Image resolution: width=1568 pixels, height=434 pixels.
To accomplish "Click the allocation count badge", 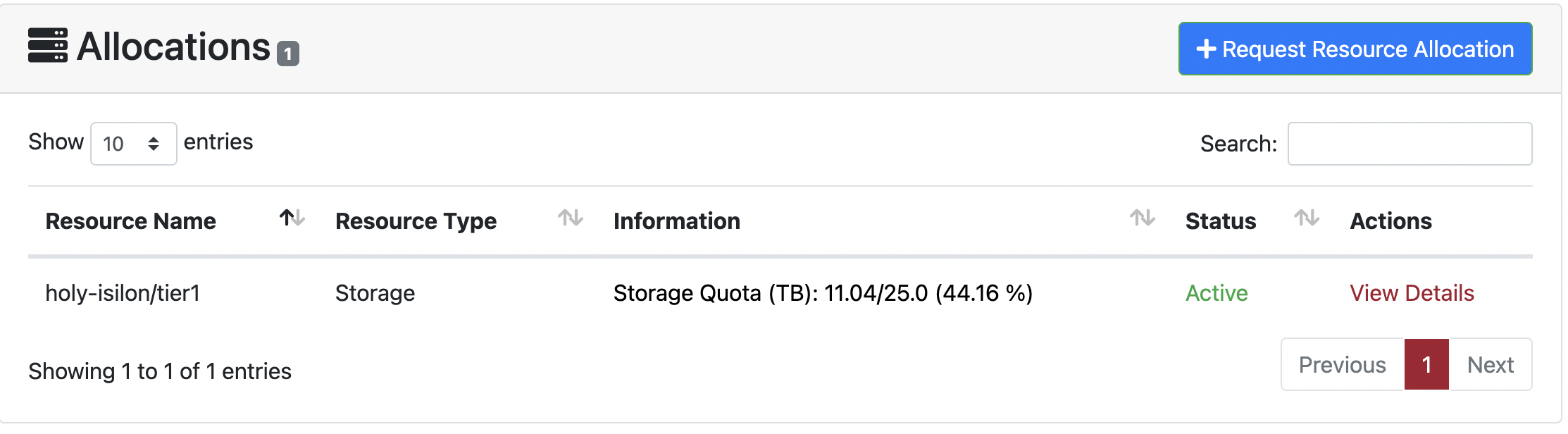I will tap(288, 54).
